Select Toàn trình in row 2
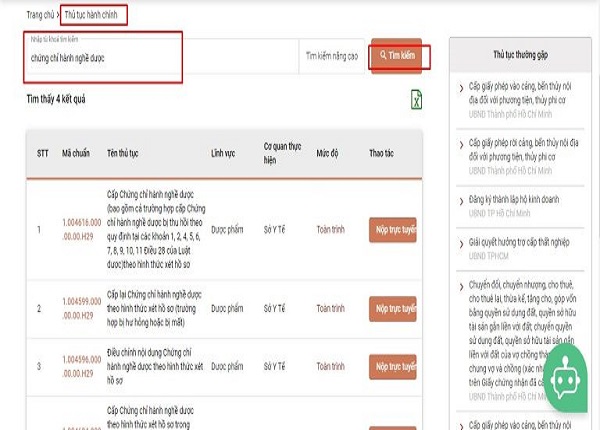This screenshot has width=600, height=430. pyautogui.click(x=331, y=308)
